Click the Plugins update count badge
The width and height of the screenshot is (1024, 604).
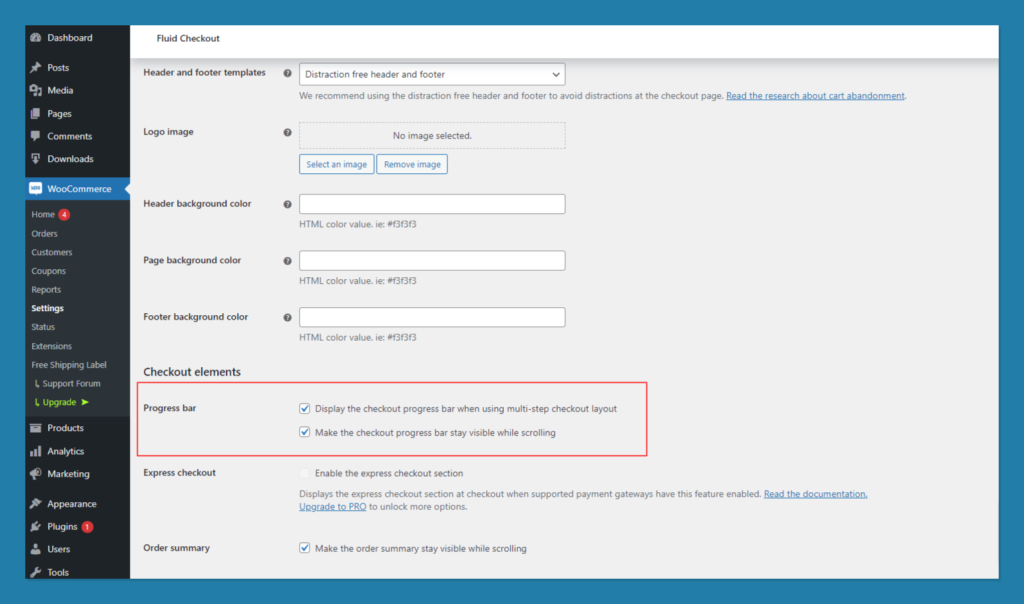pos(87,526)
